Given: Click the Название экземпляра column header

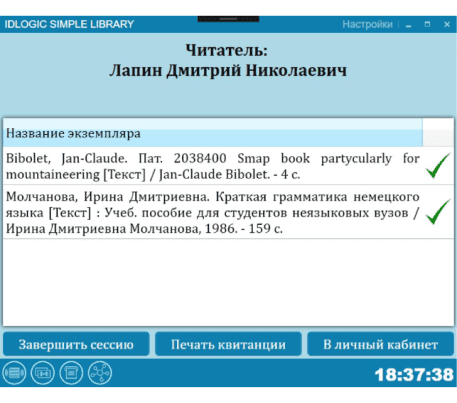Looking at the screenshot, I should (x=213, y=133).
